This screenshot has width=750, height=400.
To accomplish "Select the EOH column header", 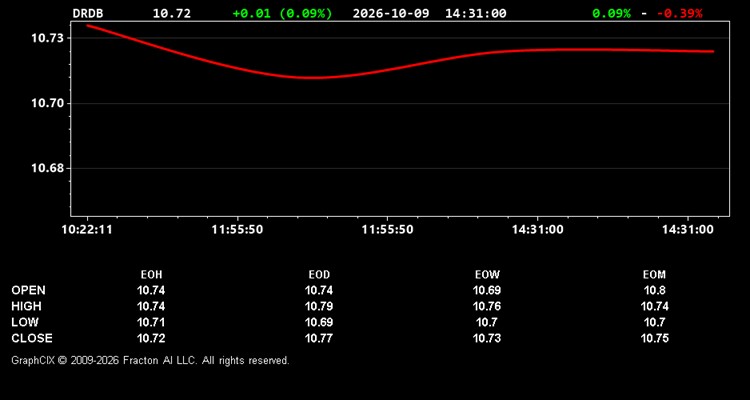I will coord(151,275).
